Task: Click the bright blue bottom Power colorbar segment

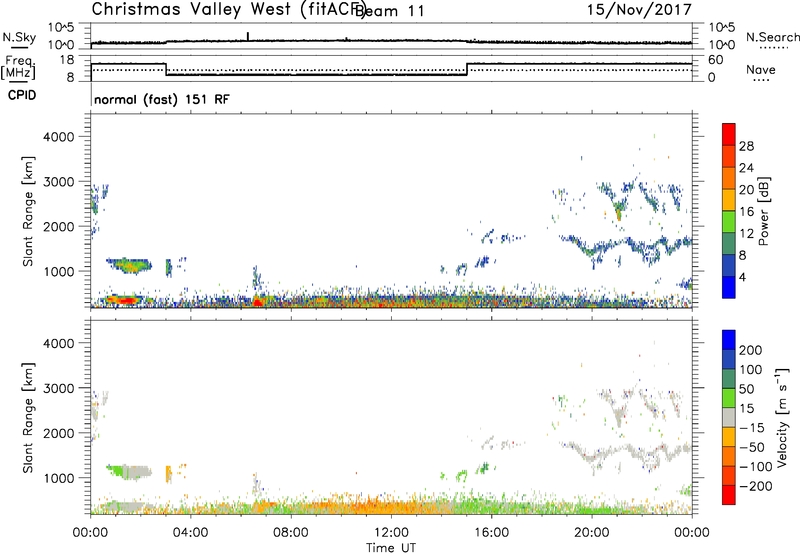Action: 729,287
